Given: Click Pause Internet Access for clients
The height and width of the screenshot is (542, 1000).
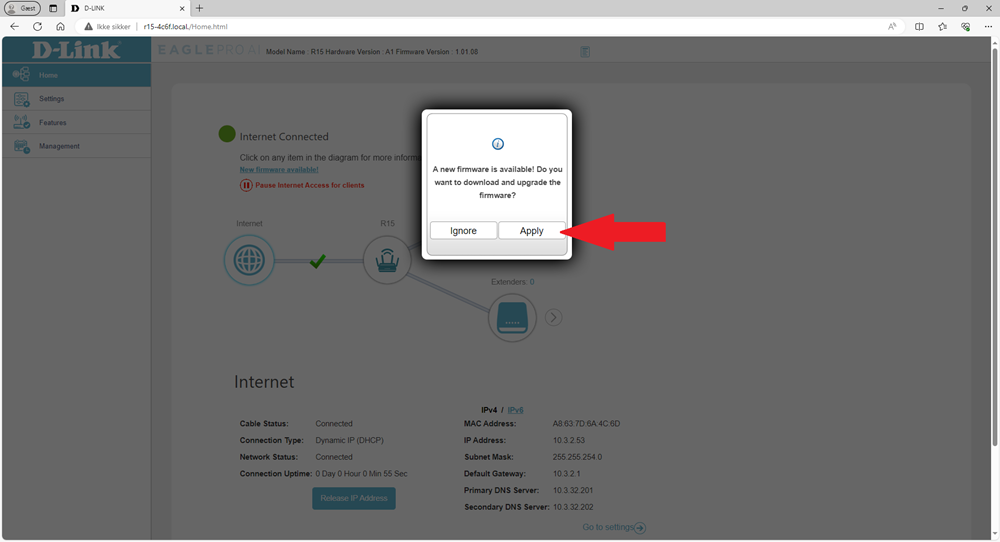Looking at the screenshot, I should coord(310,186).
